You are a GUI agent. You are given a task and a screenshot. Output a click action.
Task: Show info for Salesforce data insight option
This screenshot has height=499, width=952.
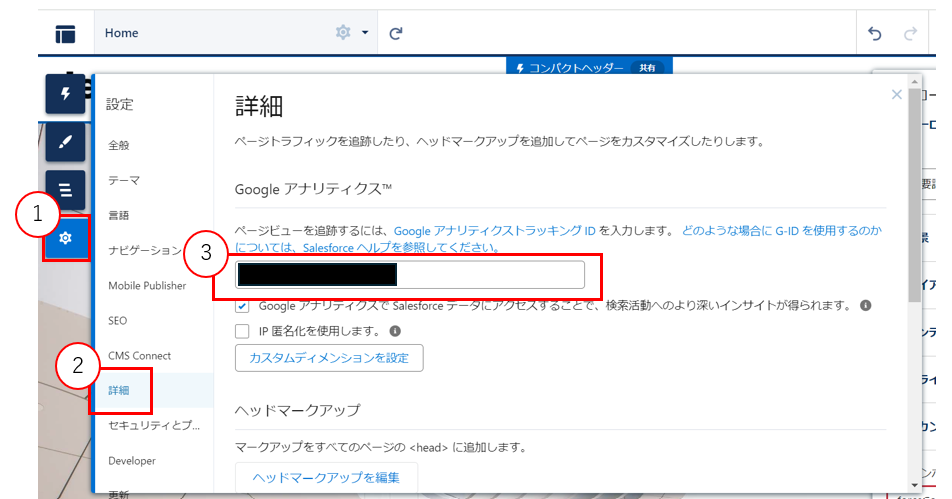(x=866, y=305)
